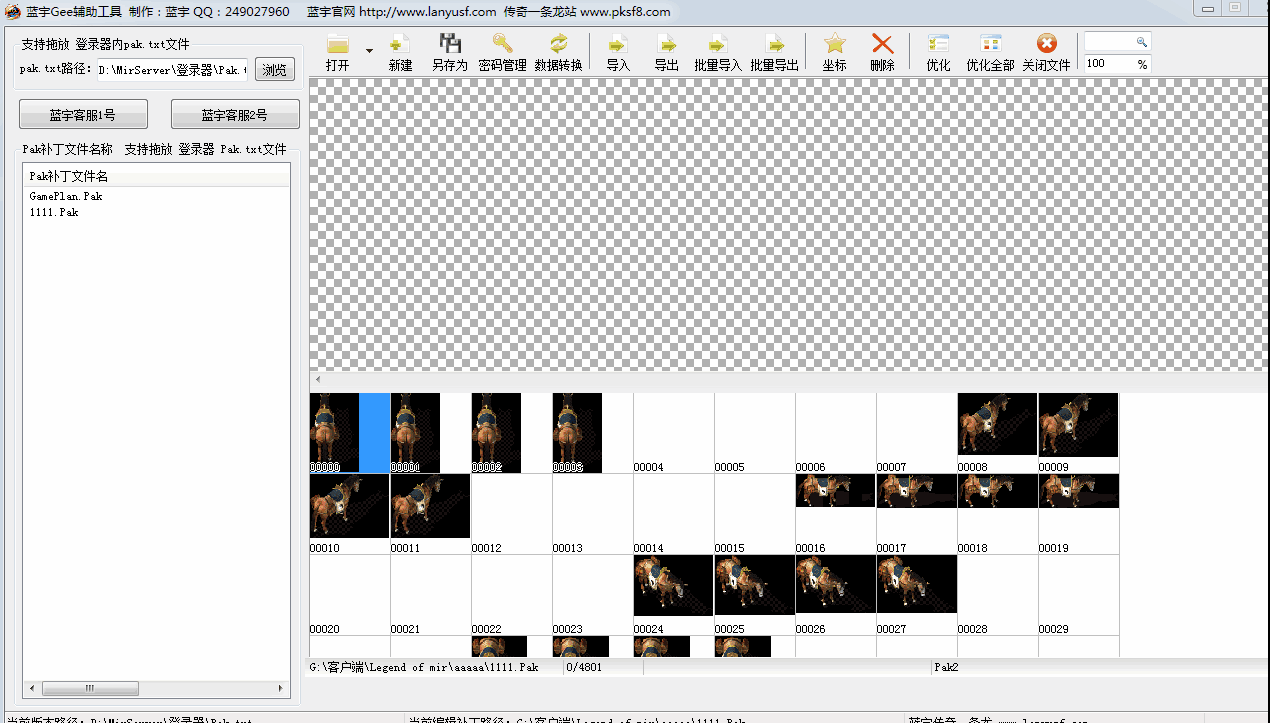Select empty image slot 00020
Image resolution: width=1270 pixels, height=723 pixels.
tap(349, 594)
